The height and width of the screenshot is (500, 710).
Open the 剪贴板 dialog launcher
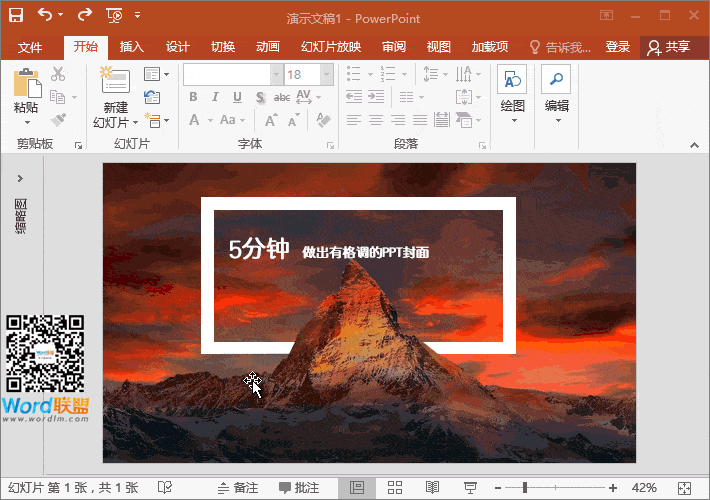pyautogui.click(x=78, y=145)
